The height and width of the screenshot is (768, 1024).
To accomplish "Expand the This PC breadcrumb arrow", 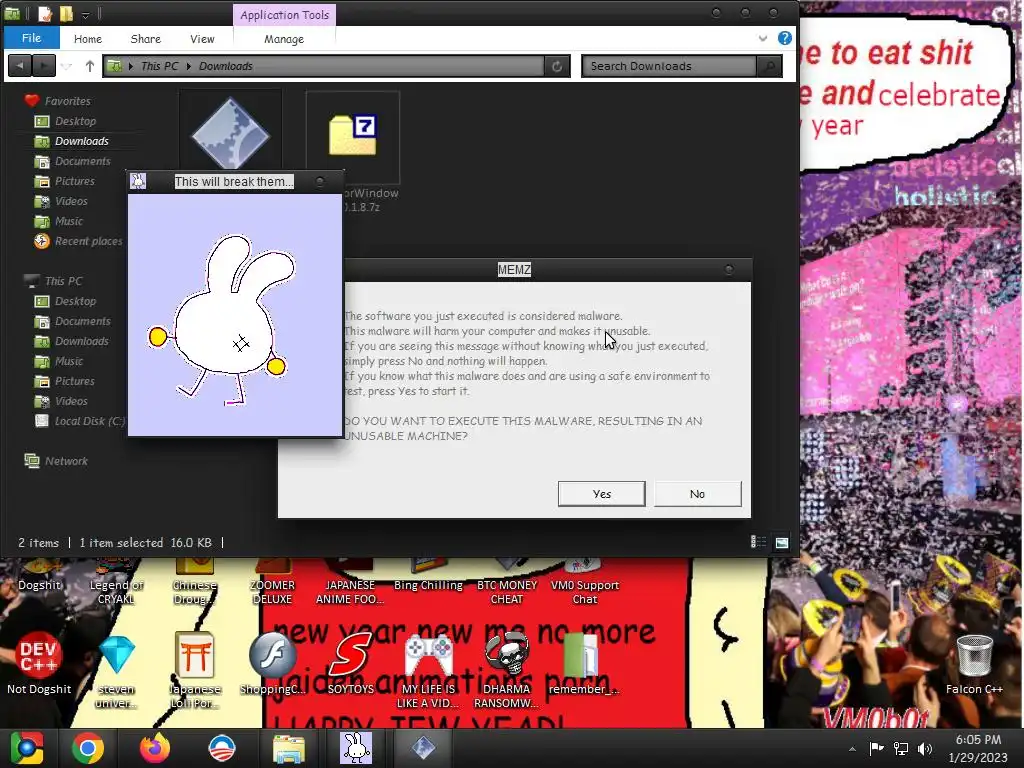I will click(189, 66).
